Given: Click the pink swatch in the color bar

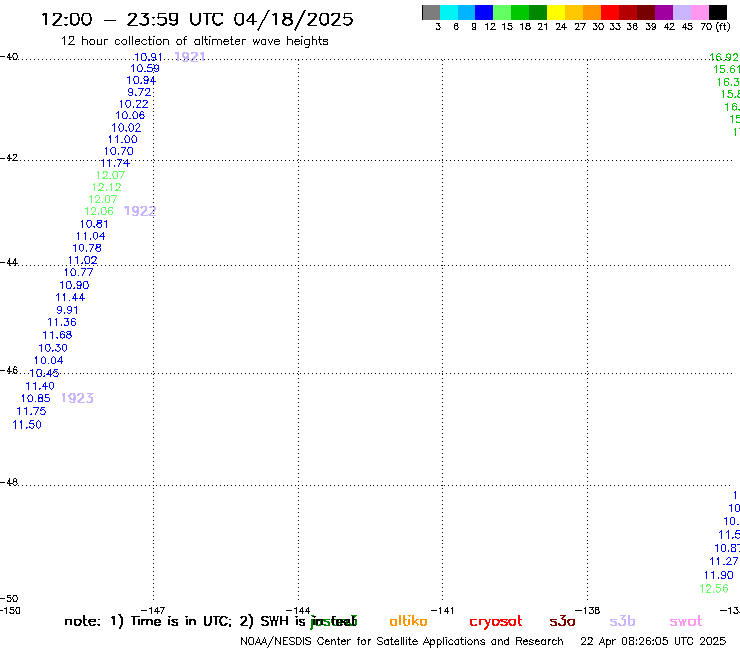Looking at the screenshot, I should [700, 12].
